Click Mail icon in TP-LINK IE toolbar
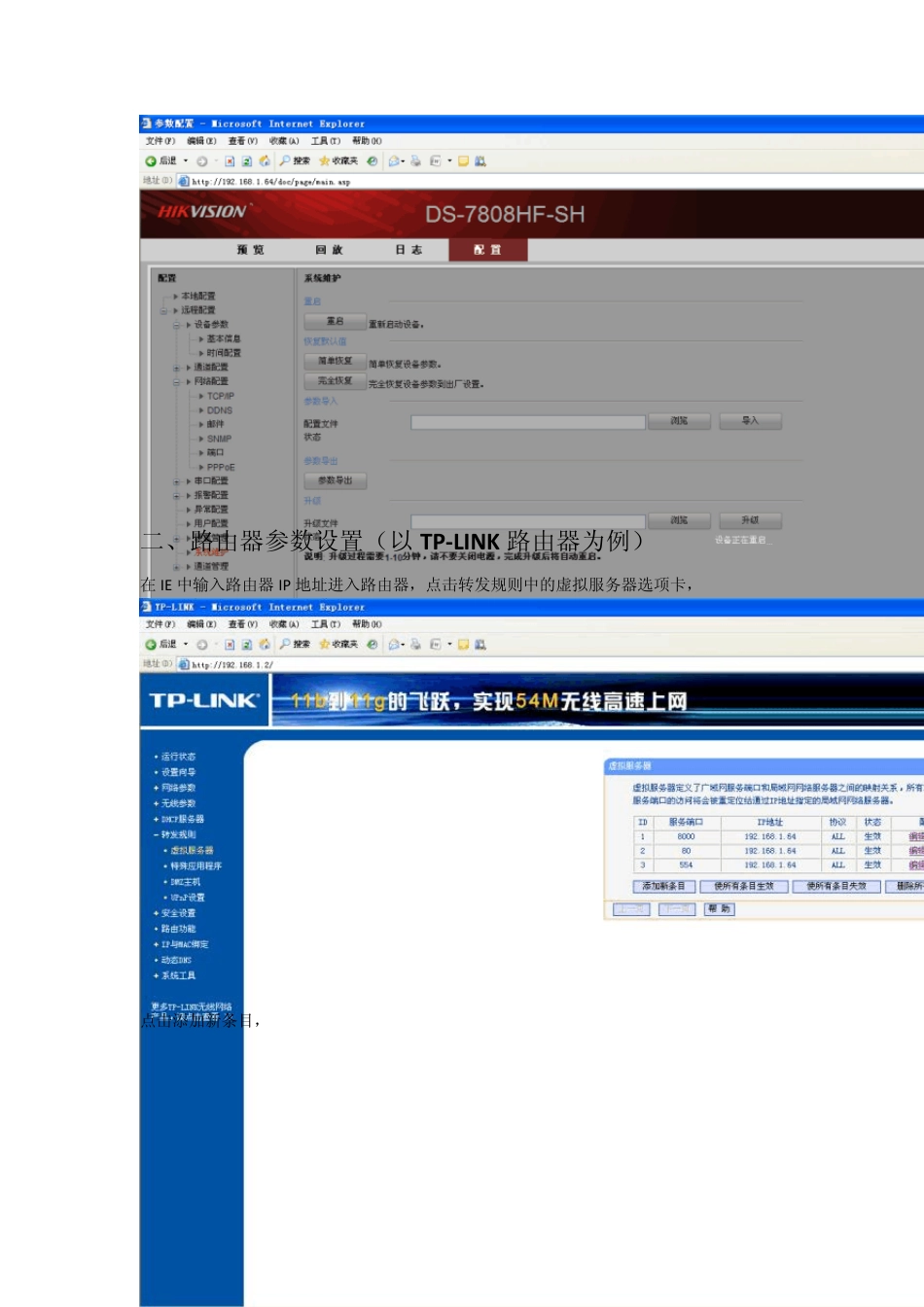 coord(395,645)
